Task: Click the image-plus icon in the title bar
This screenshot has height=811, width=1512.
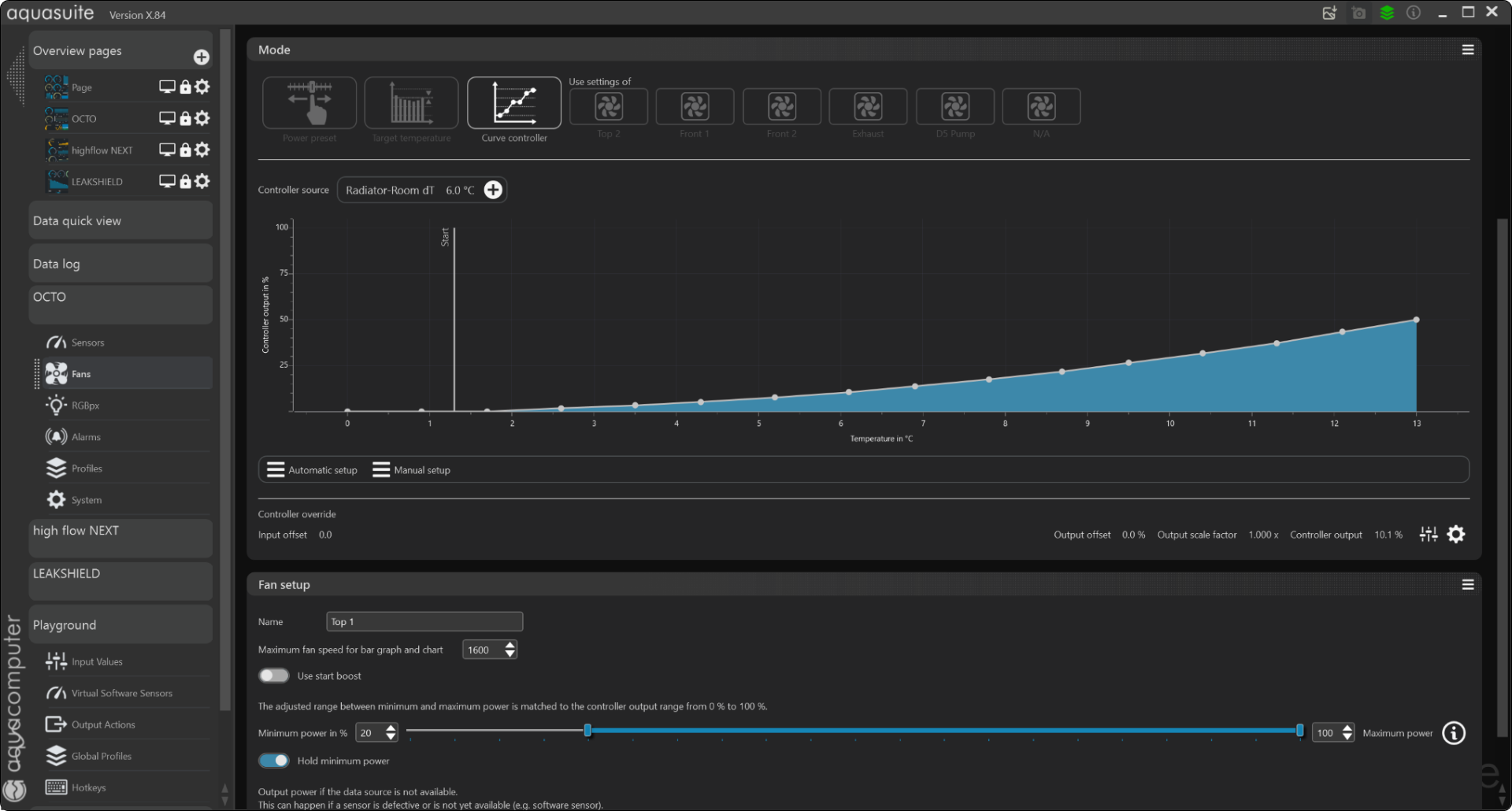Action: (1329, 13)
